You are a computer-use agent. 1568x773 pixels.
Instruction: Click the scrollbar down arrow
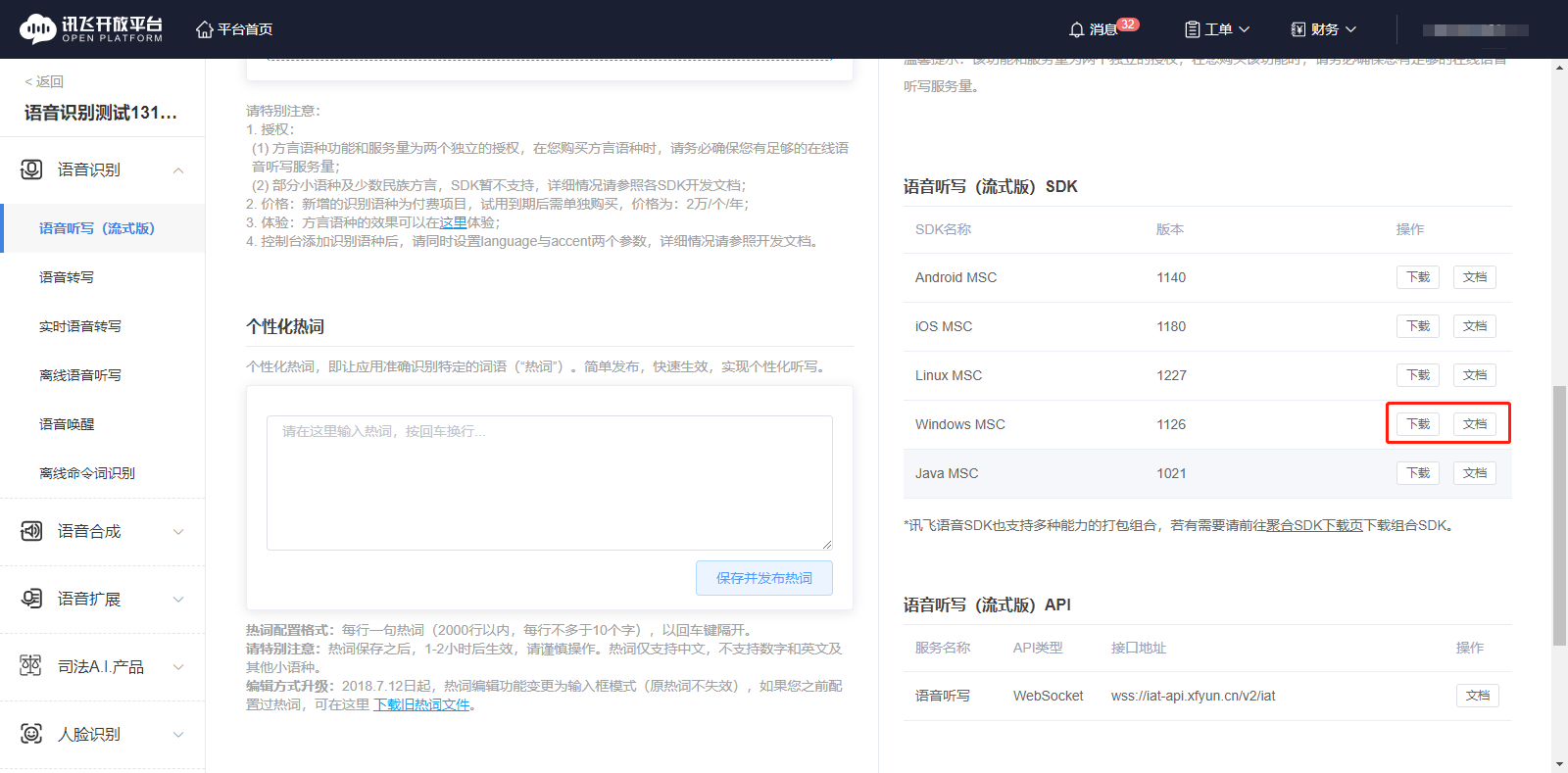pyautogui.click(x=1559, y=764)
